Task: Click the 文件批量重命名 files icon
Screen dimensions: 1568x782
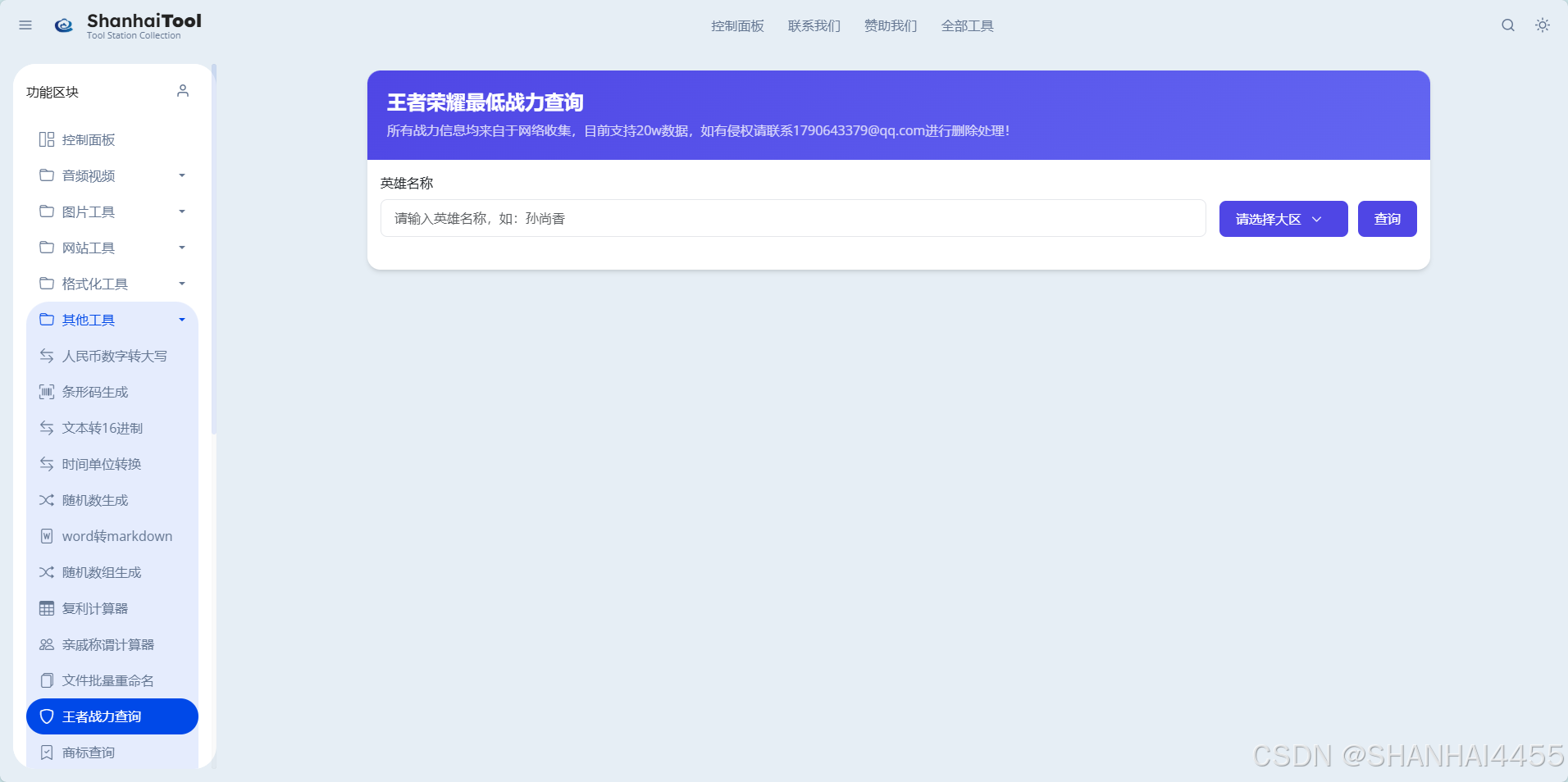Action: 47,680
